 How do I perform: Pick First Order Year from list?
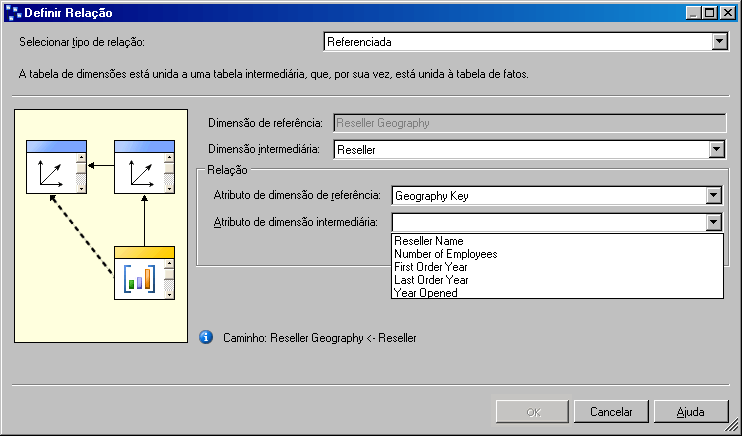[431, 267]
